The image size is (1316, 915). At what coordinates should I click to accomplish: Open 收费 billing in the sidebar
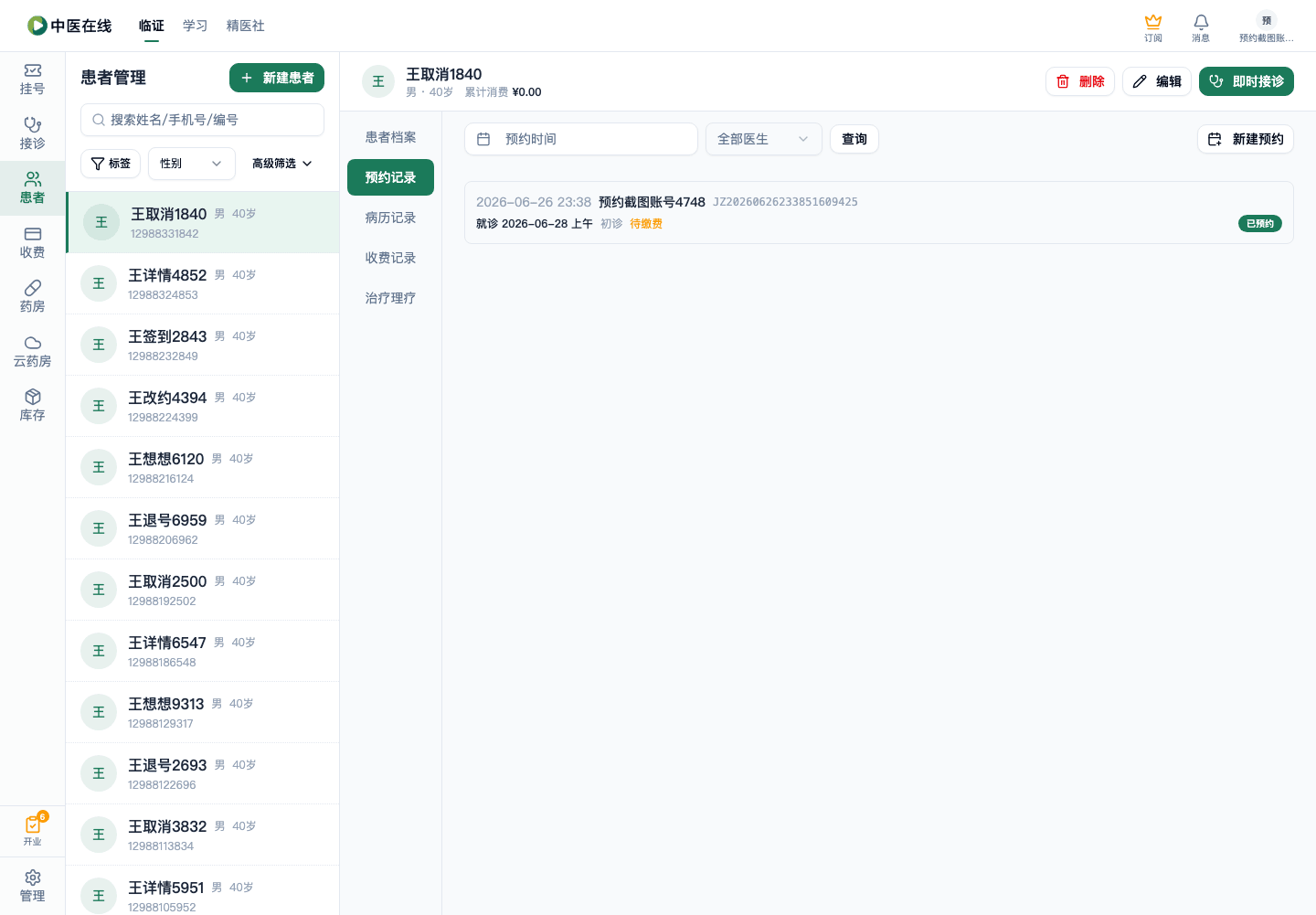click(32, 242)
